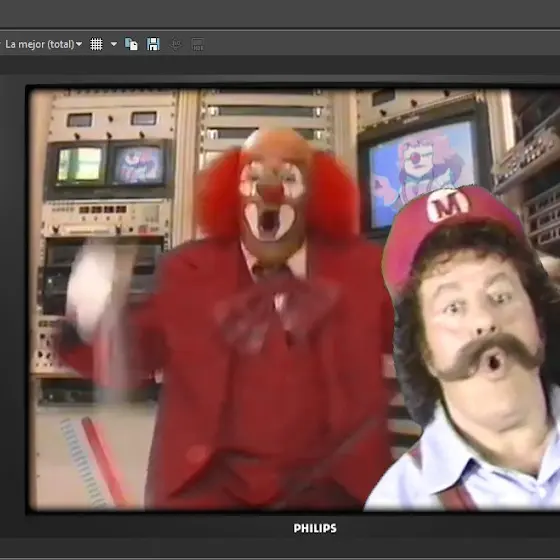Click the small arrow right of "La mejor (total)"
This screenshot has width=560, height=560.
[79, 44]
